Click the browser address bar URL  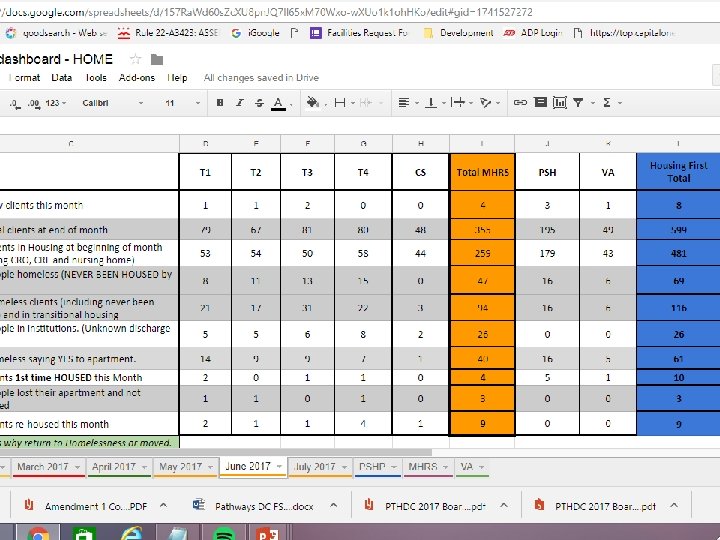(x=266, y=12)
